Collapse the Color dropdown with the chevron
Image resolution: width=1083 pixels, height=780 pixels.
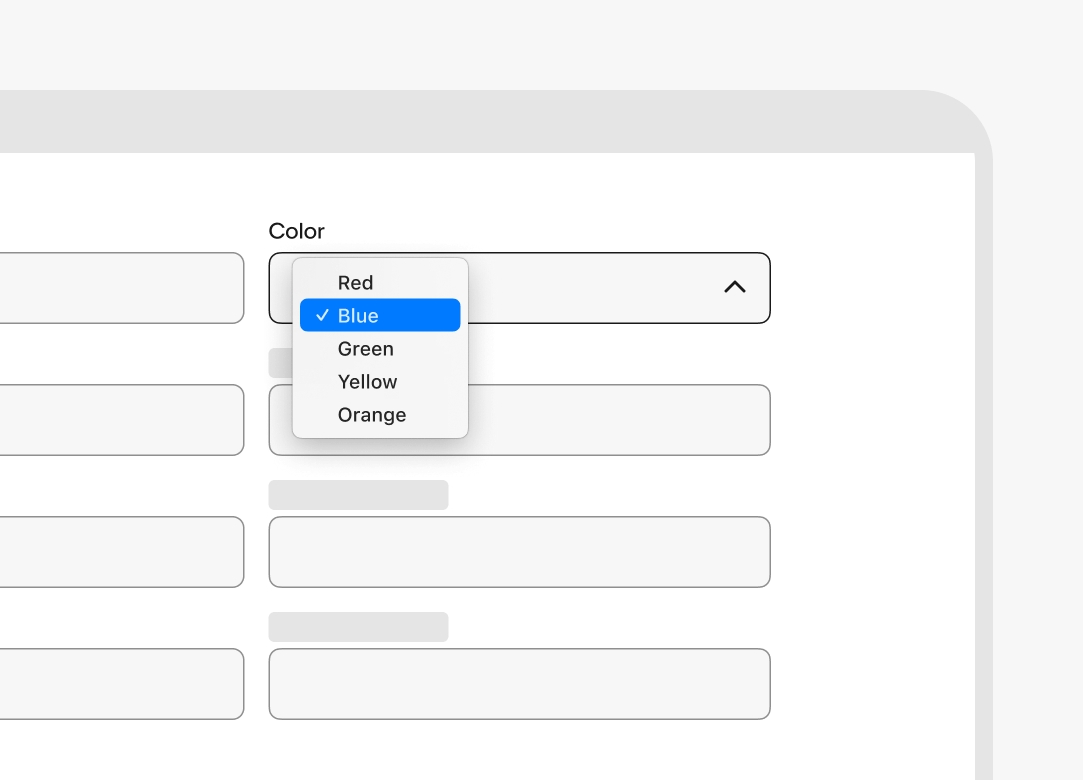pyautogui.click(x=735, y=287)
